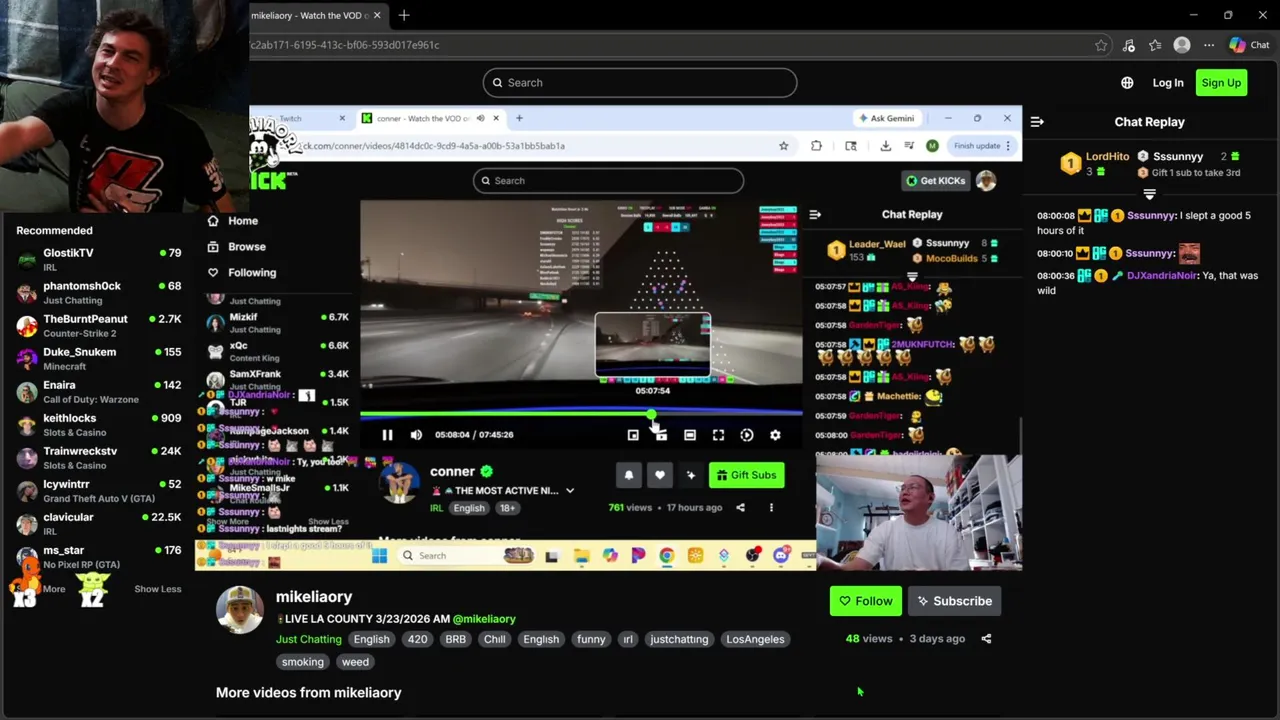Open DJXandriaNoir's profile from chat

(1163, 275)
